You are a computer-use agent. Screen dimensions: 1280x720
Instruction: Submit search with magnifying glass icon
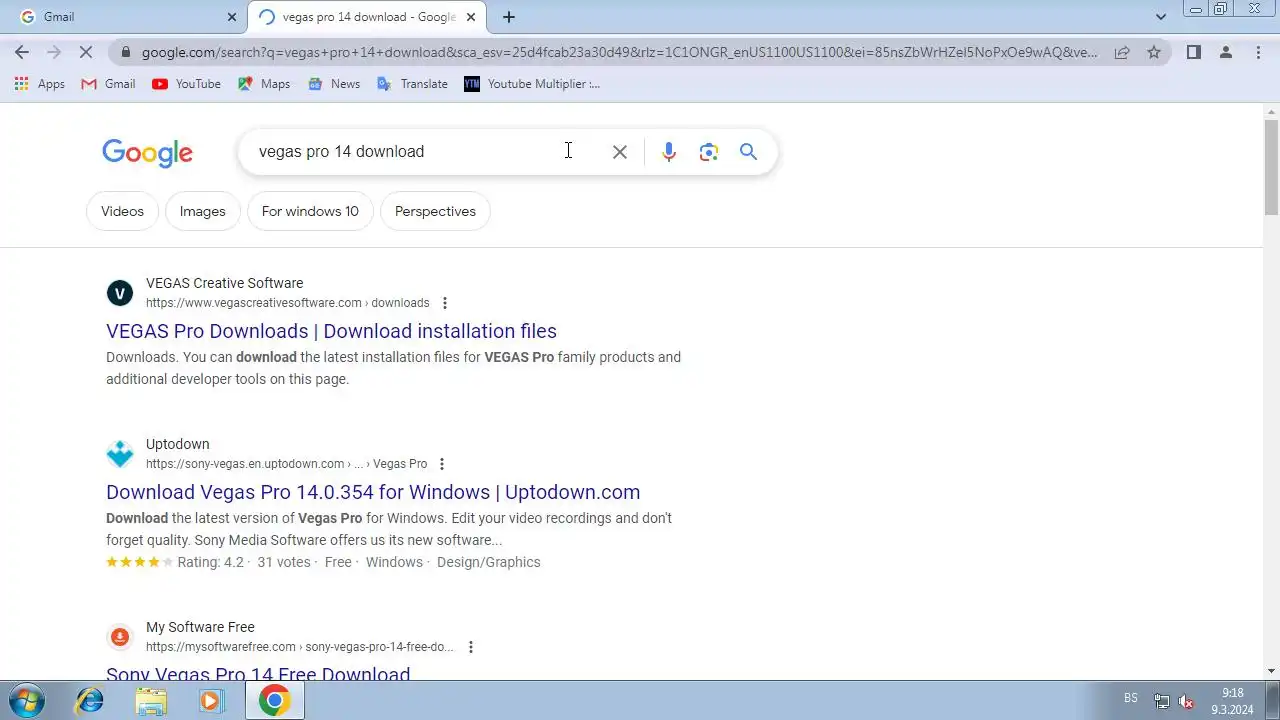point(748,152)
